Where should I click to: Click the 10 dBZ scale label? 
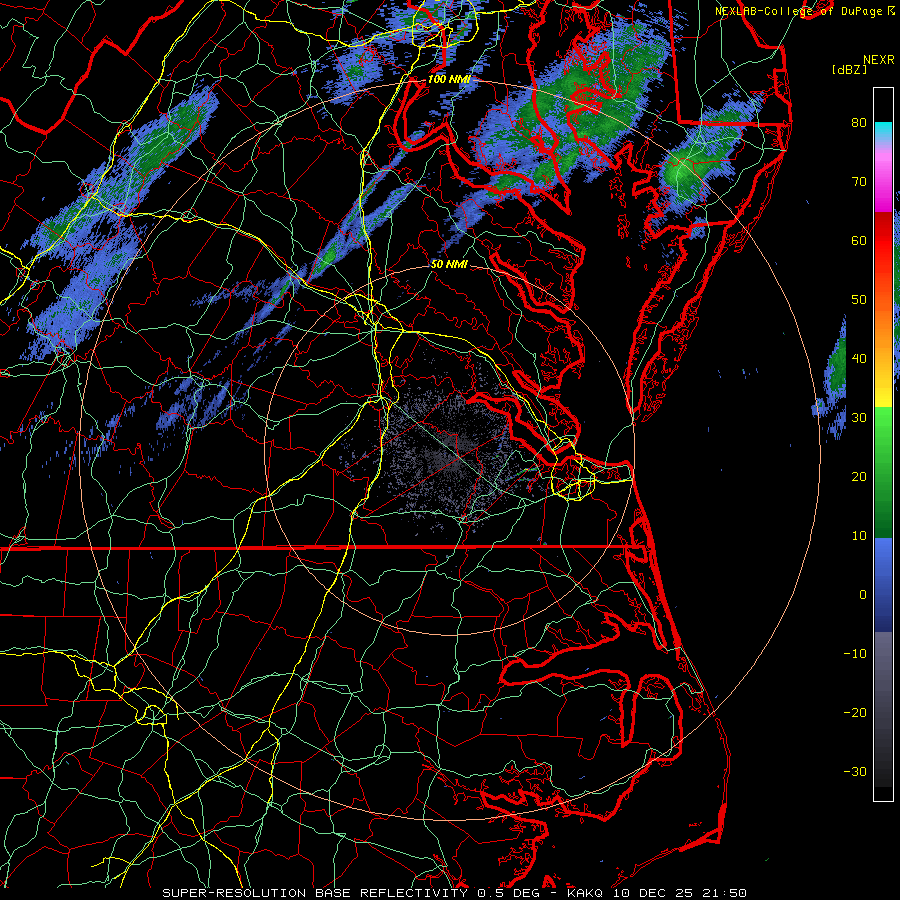coord(859,536)
